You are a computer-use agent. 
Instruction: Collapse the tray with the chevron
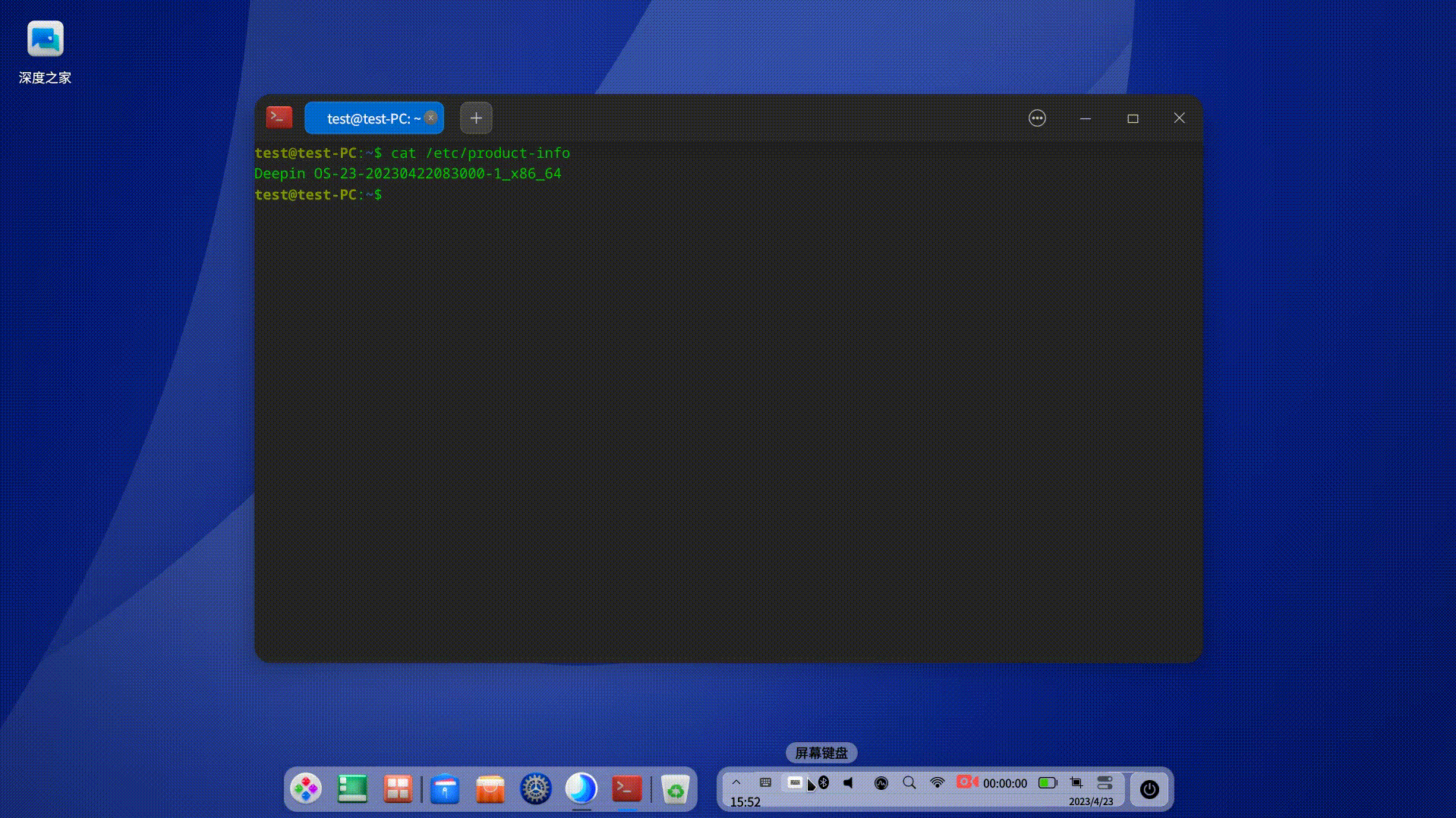click(736, 782)
